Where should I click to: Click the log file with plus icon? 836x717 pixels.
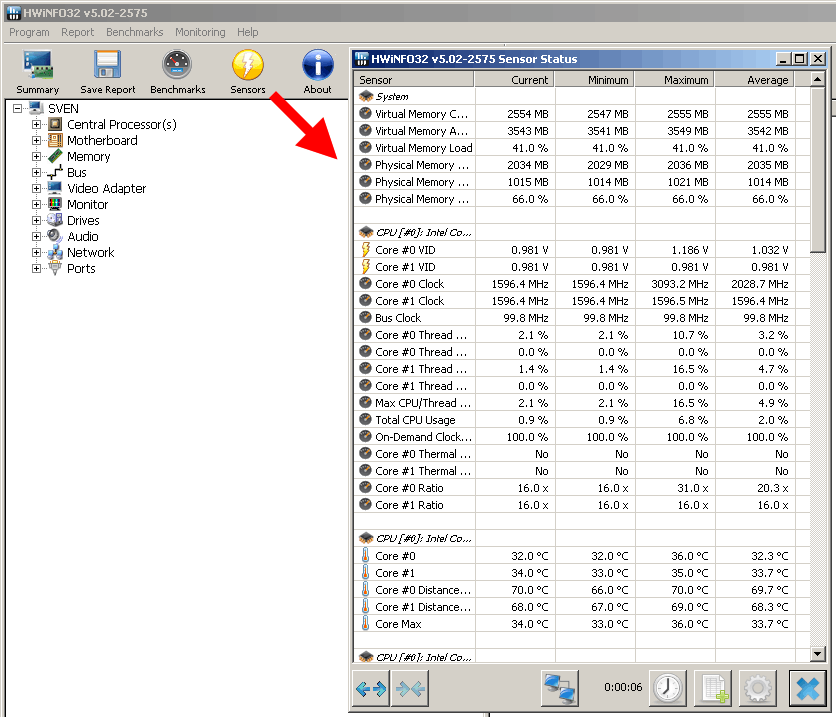click(x=713, y=689)
